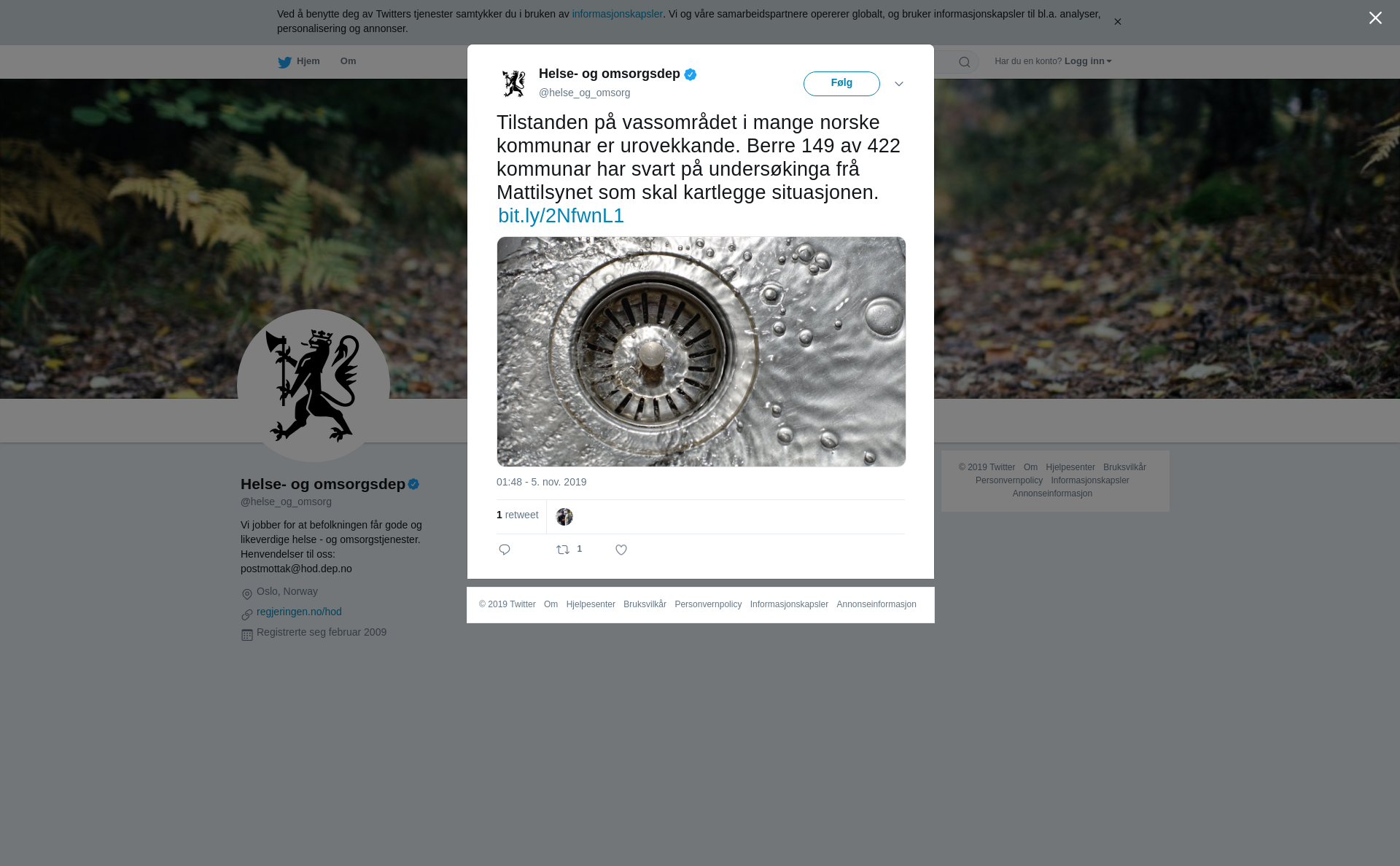The width and height of the screenshot is (1400, 866).
Task: Open retweeter's small avatar
Action: point(564,517)
